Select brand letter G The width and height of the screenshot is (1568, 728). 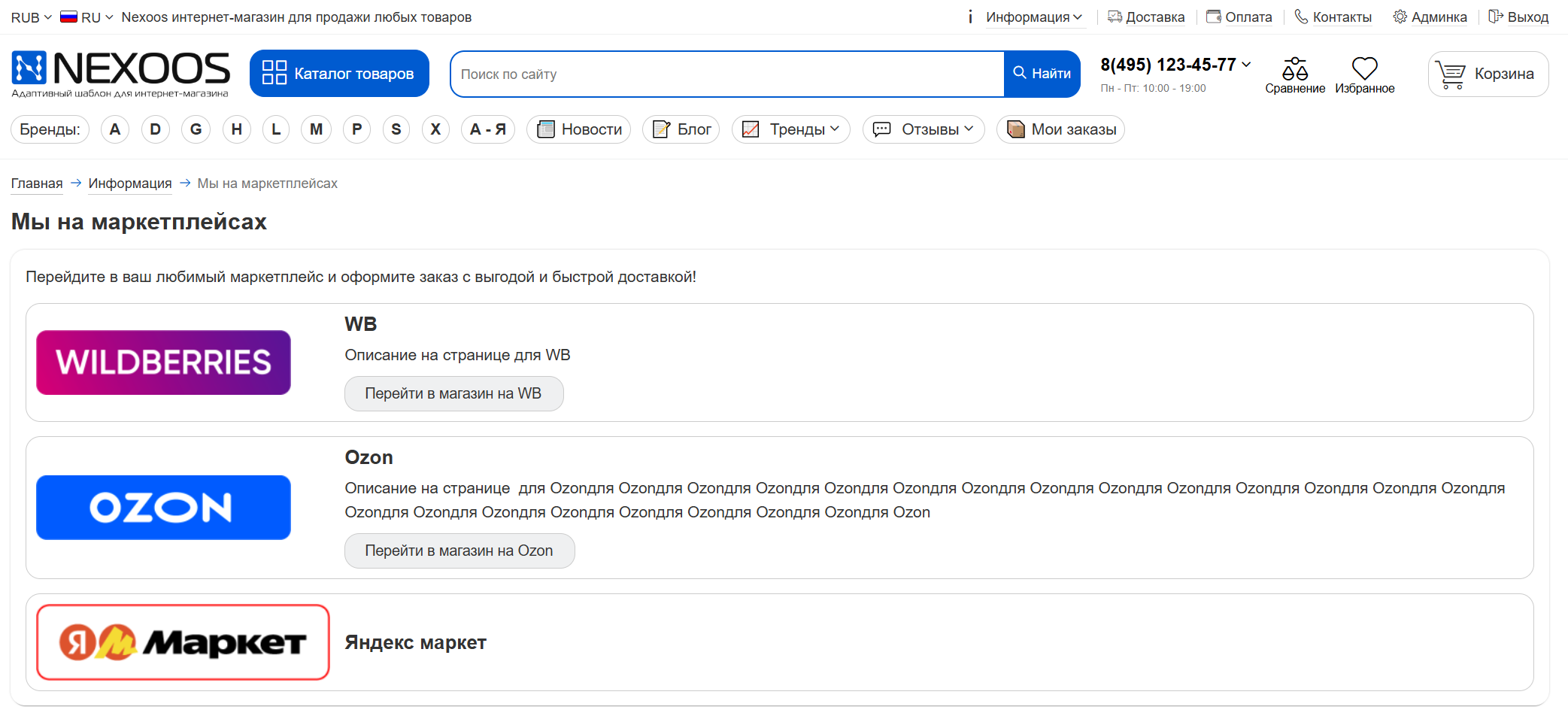tap(196, 129)
